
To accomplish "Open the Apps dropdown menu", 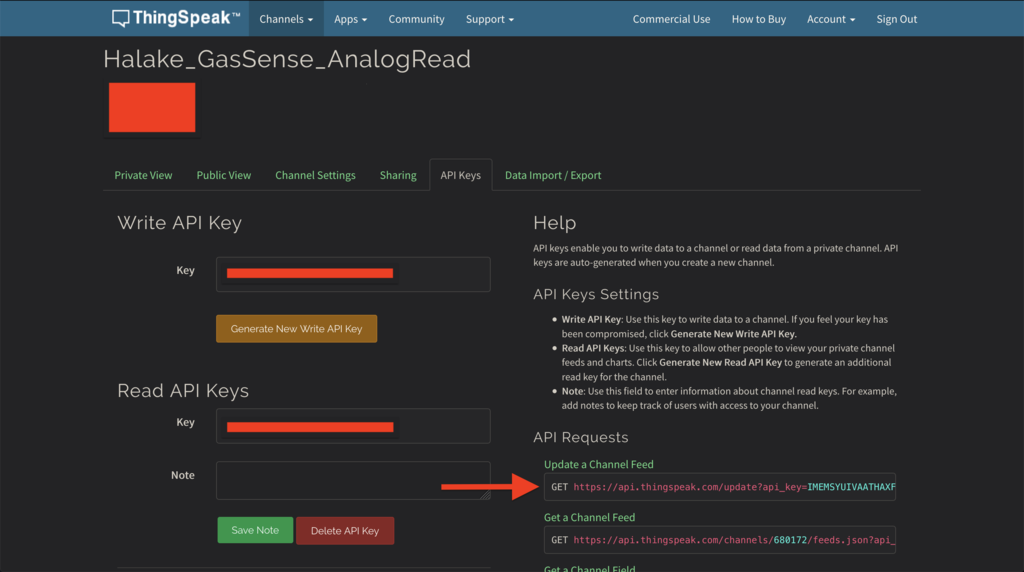I will tap(350, 19).
